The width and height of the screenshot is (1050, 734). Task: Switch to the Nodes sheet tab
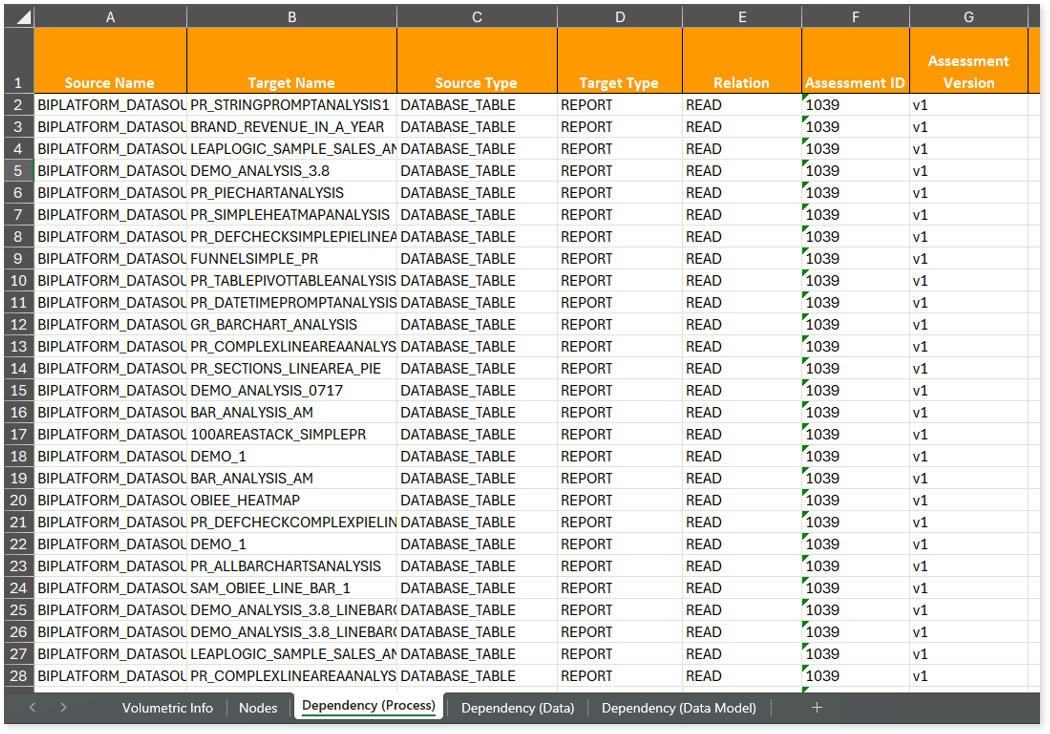[x=258, y=708]
